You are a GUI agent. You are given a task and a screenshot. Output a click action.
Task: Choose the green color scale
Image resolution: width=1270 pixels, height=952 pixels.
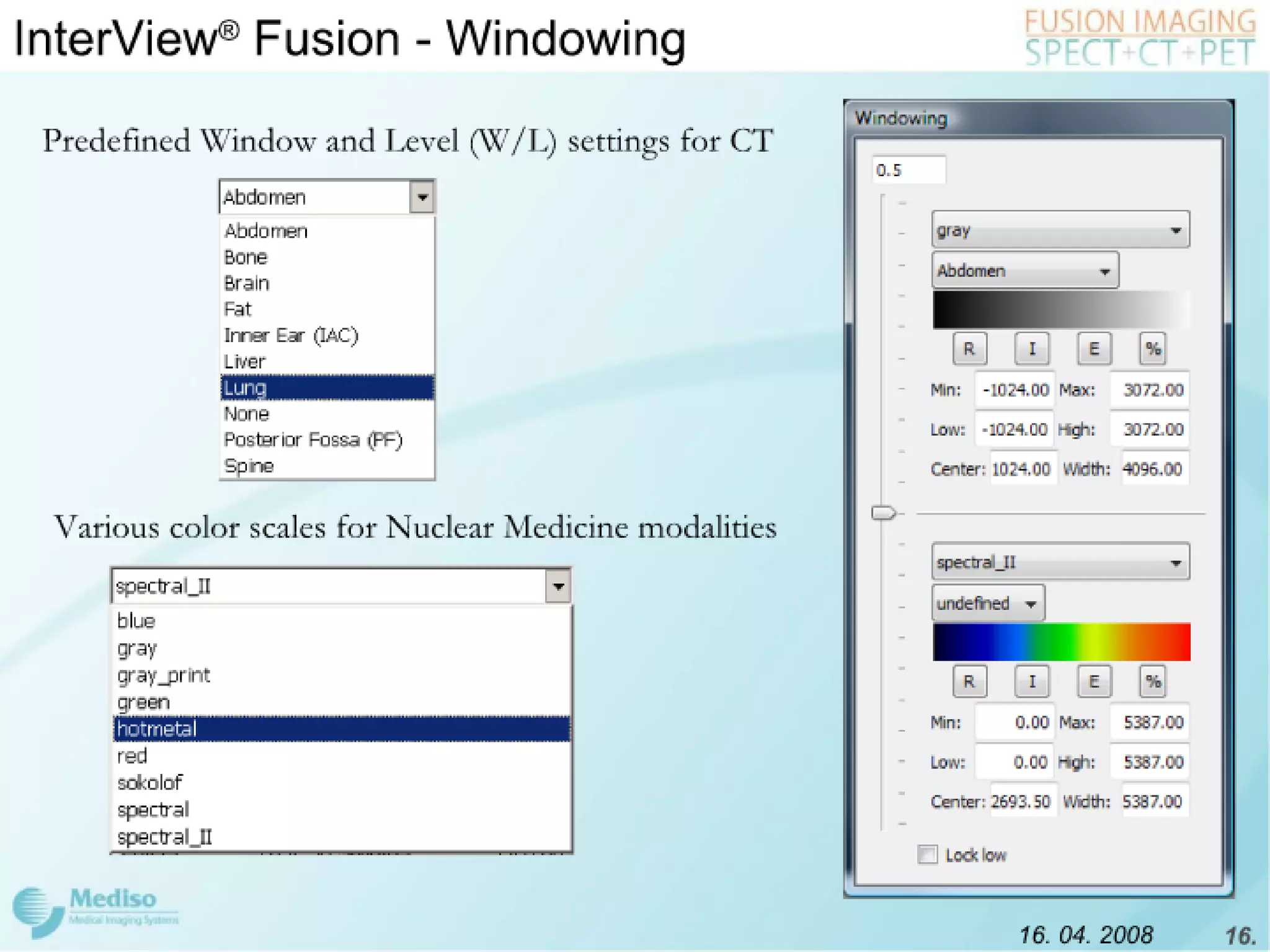pyautogui.click(x=341, y=702)
